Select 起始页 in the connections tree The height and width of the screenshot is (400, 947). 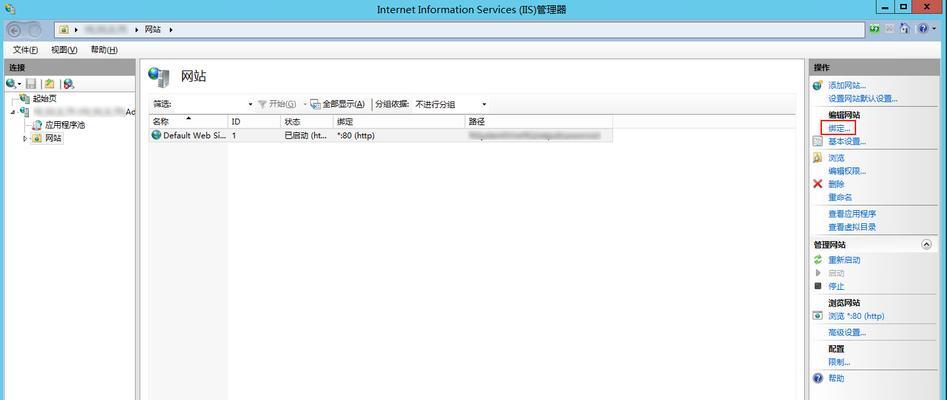point(44,98)
